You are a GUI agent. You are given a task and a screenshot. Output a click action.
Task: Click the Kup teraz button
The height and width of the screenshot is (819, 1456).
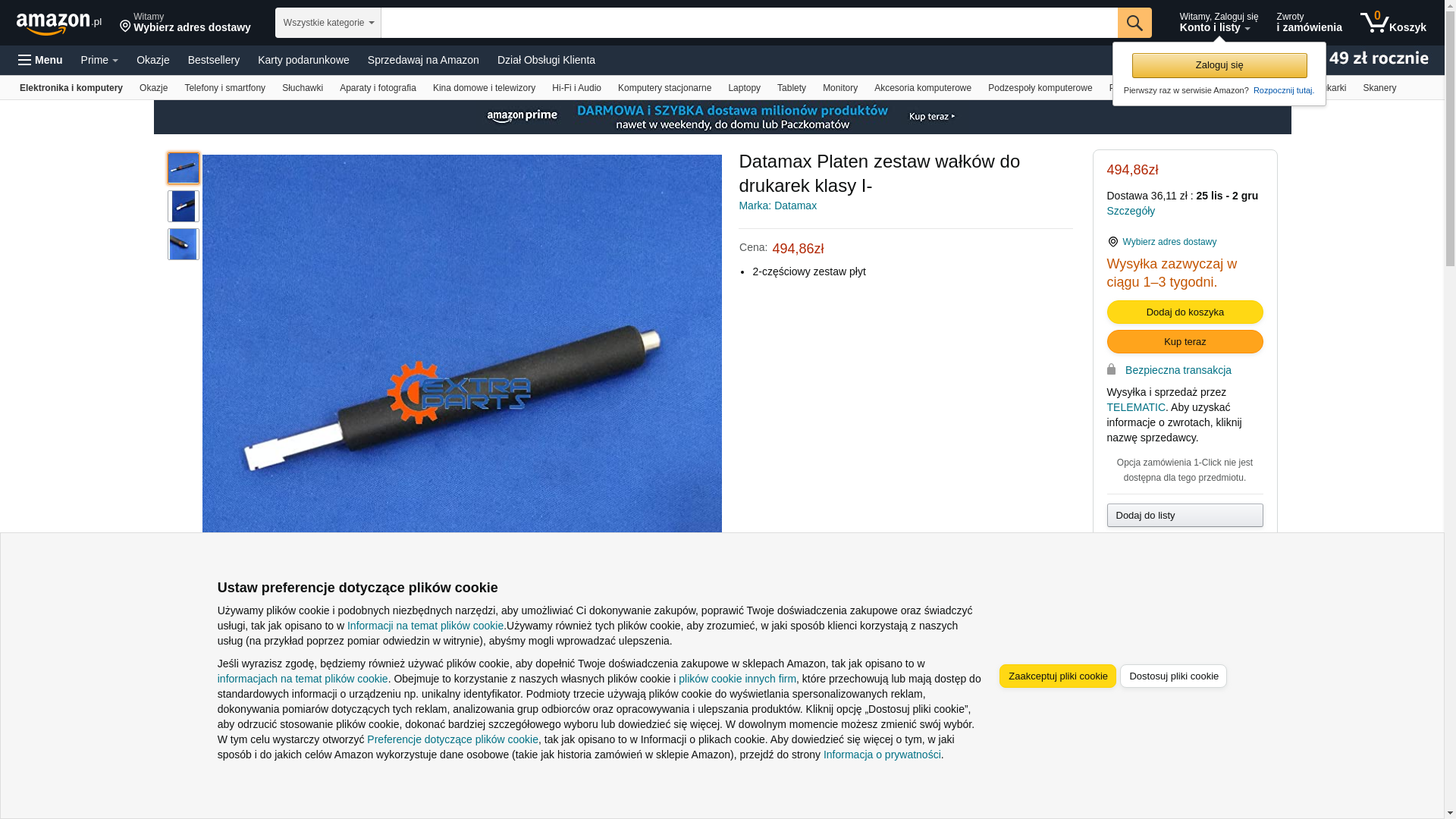pos(1185,342)
